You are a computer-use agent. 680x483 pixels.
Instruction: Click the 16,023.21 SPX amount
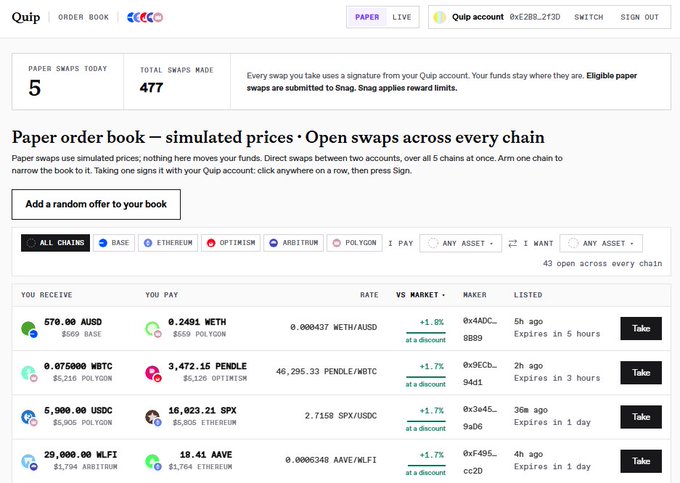[203, 411]
